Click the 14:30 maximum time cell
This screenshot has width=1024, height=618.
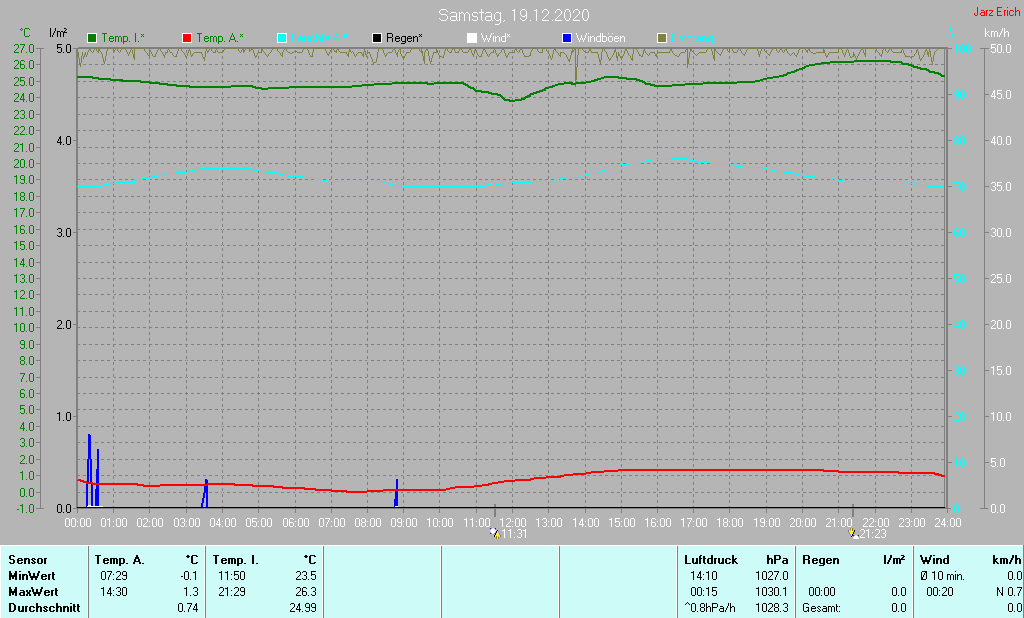114,592
